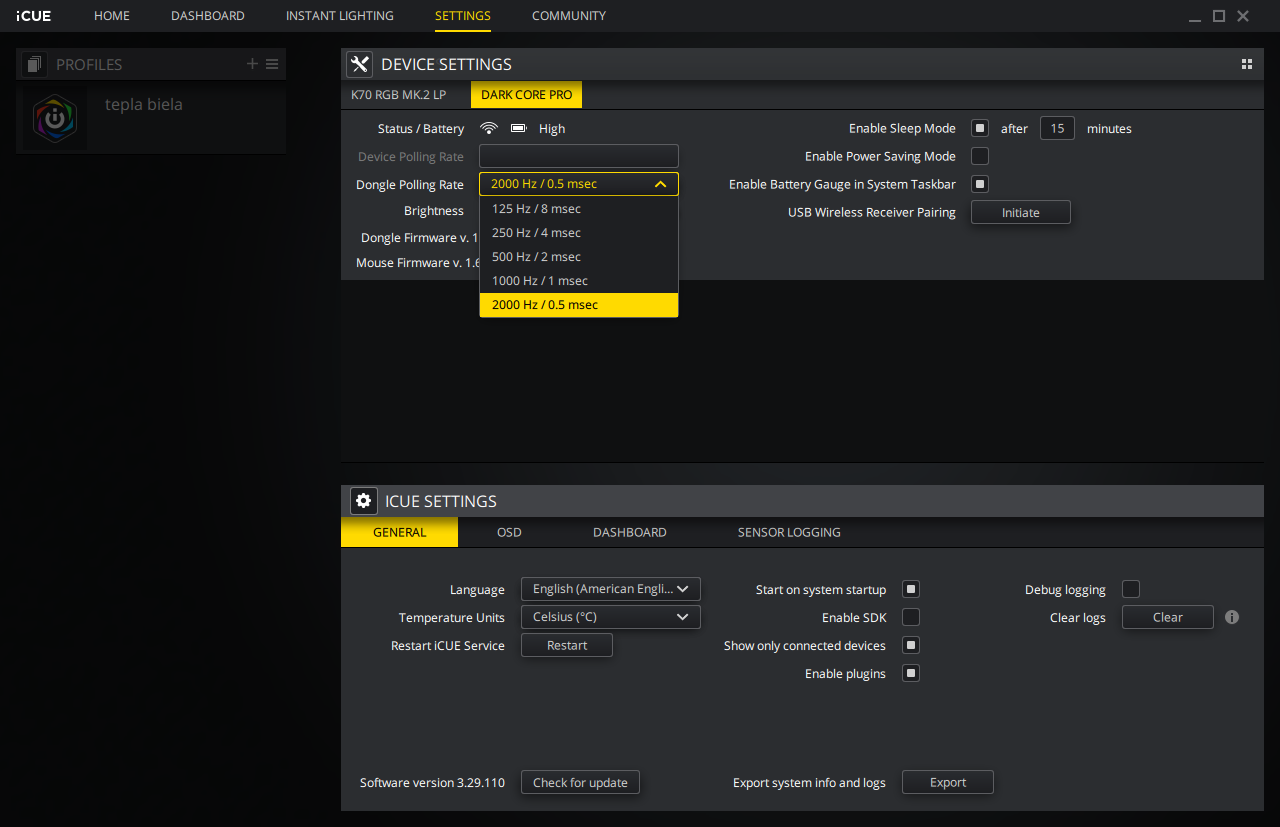Click the Brightness label
Viewport: 1280px width, 827px height.
point(434,211)
